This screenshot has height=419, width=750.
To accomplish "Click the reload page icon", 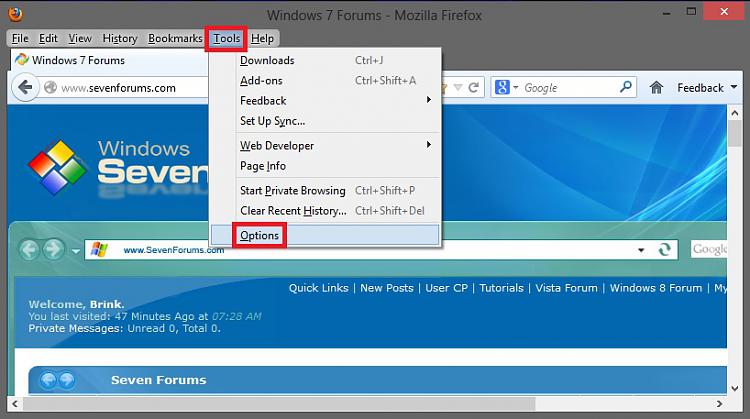I will (x=474, y=88).
